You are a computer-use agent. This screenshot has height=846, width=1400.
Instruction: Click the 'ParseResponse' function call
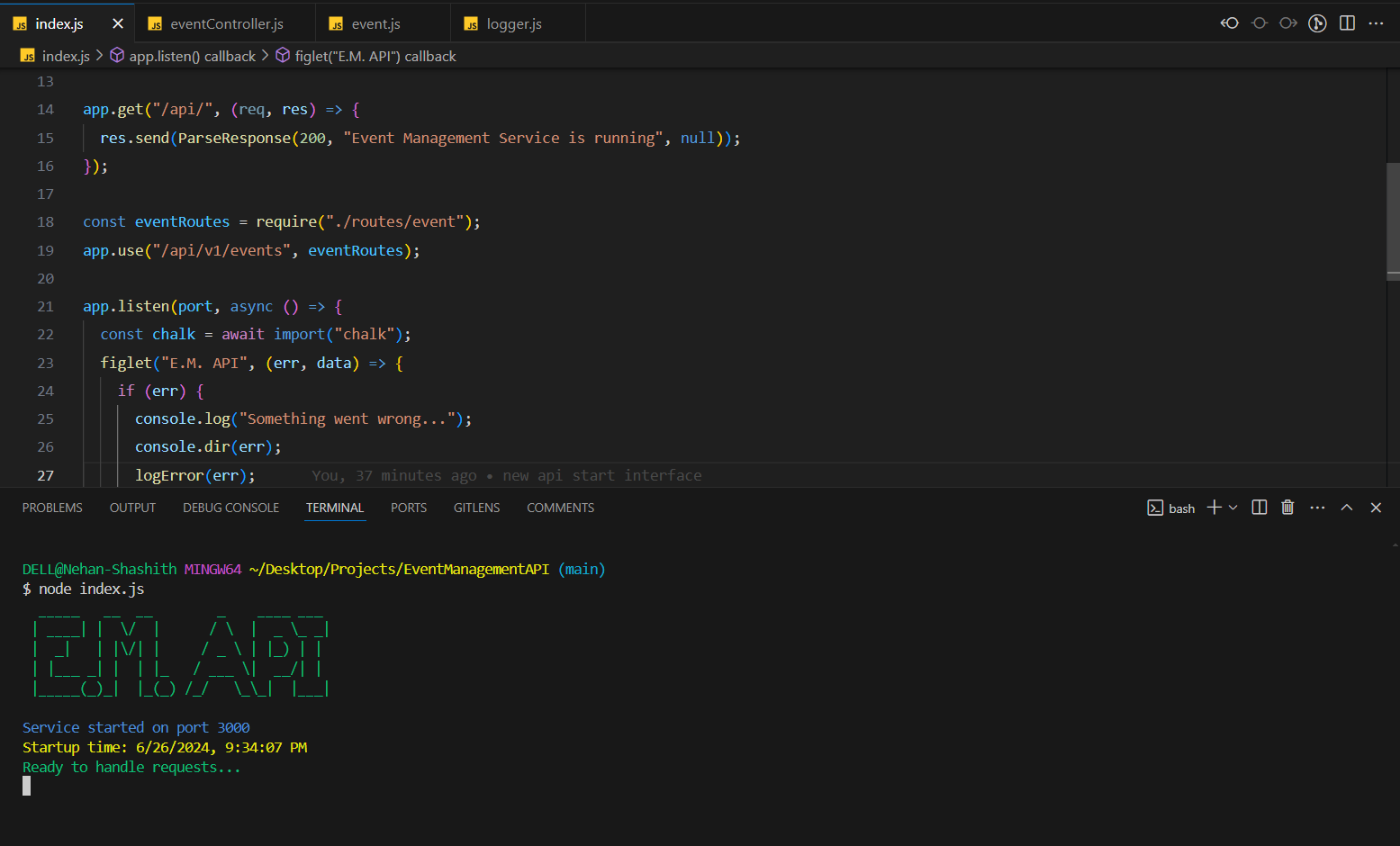point(234,138)
